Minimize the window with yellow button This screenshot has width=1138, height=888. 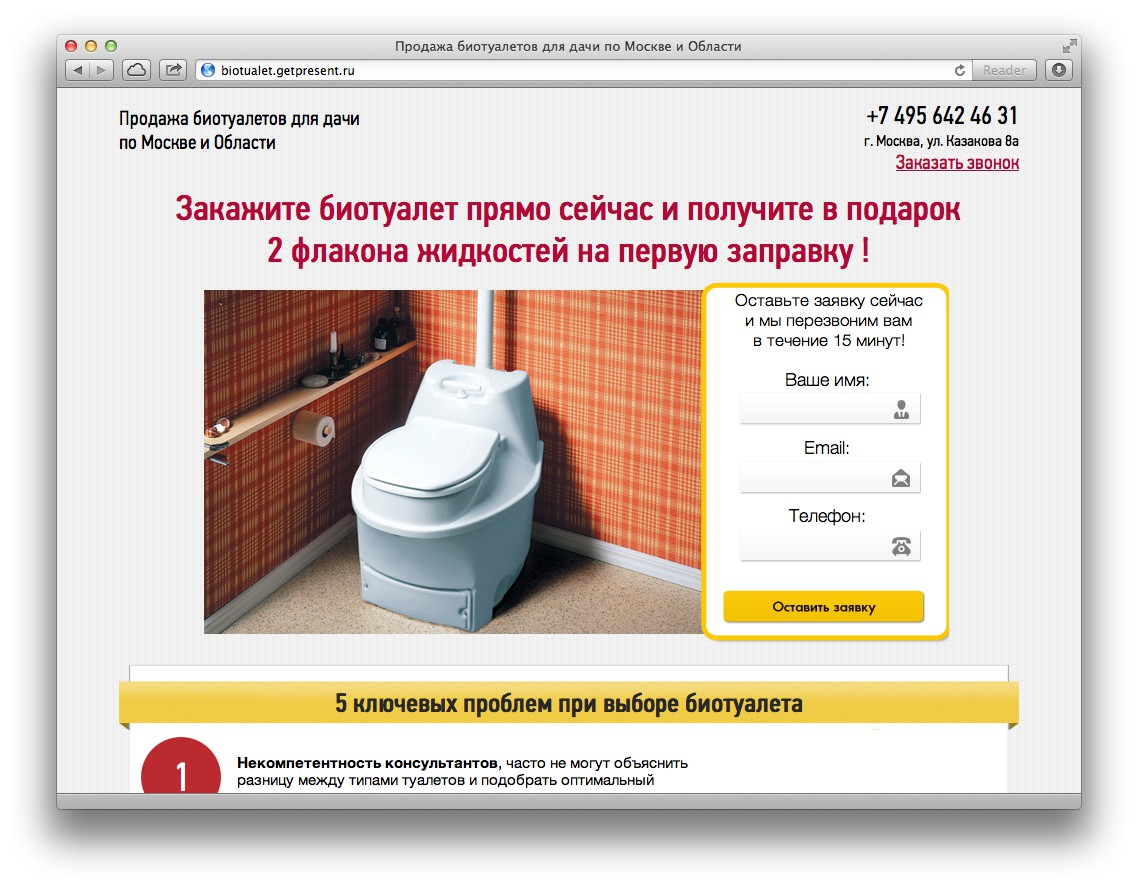click(x=91, y=46)
